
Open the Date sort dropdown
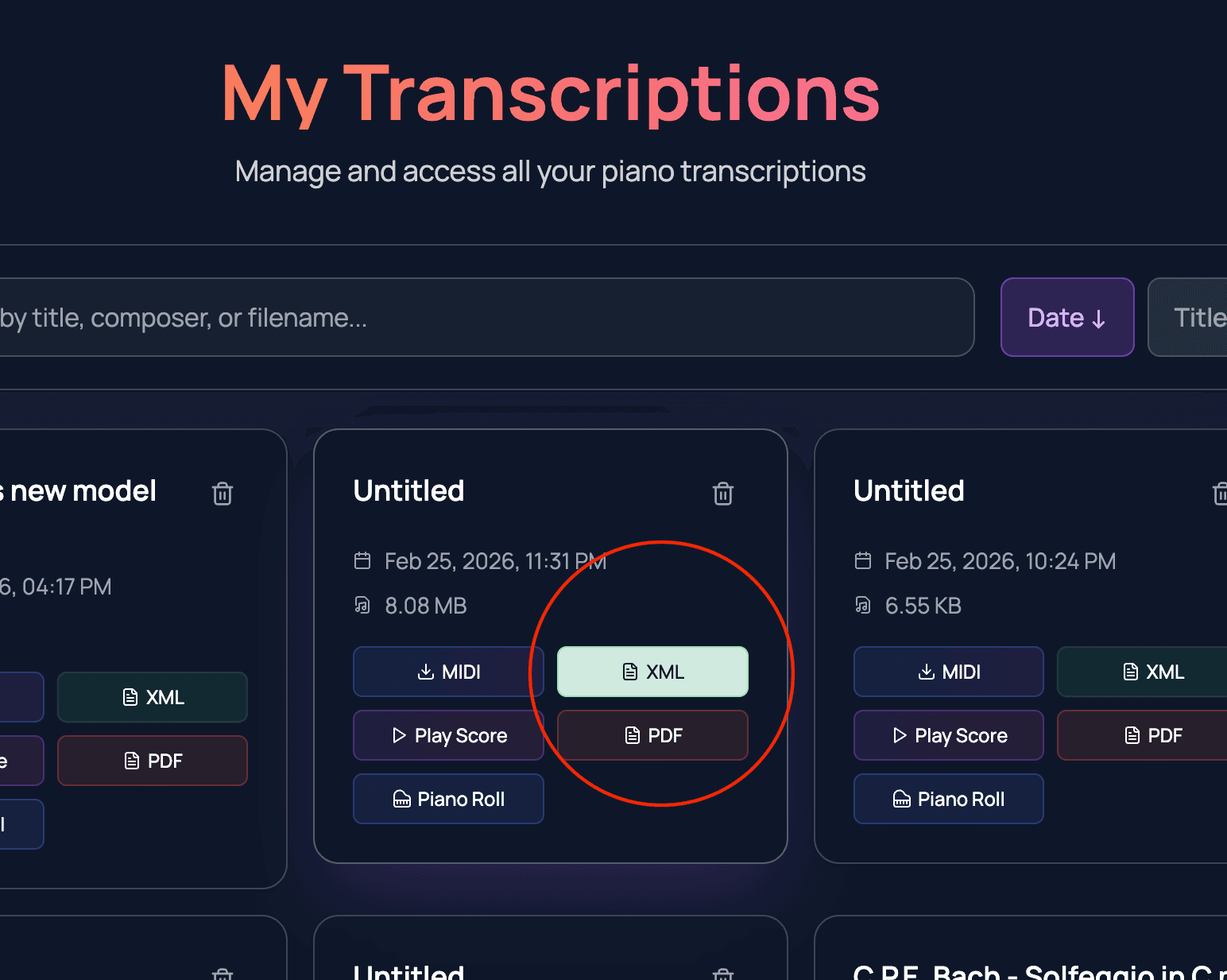click(x=1067, y=317)
